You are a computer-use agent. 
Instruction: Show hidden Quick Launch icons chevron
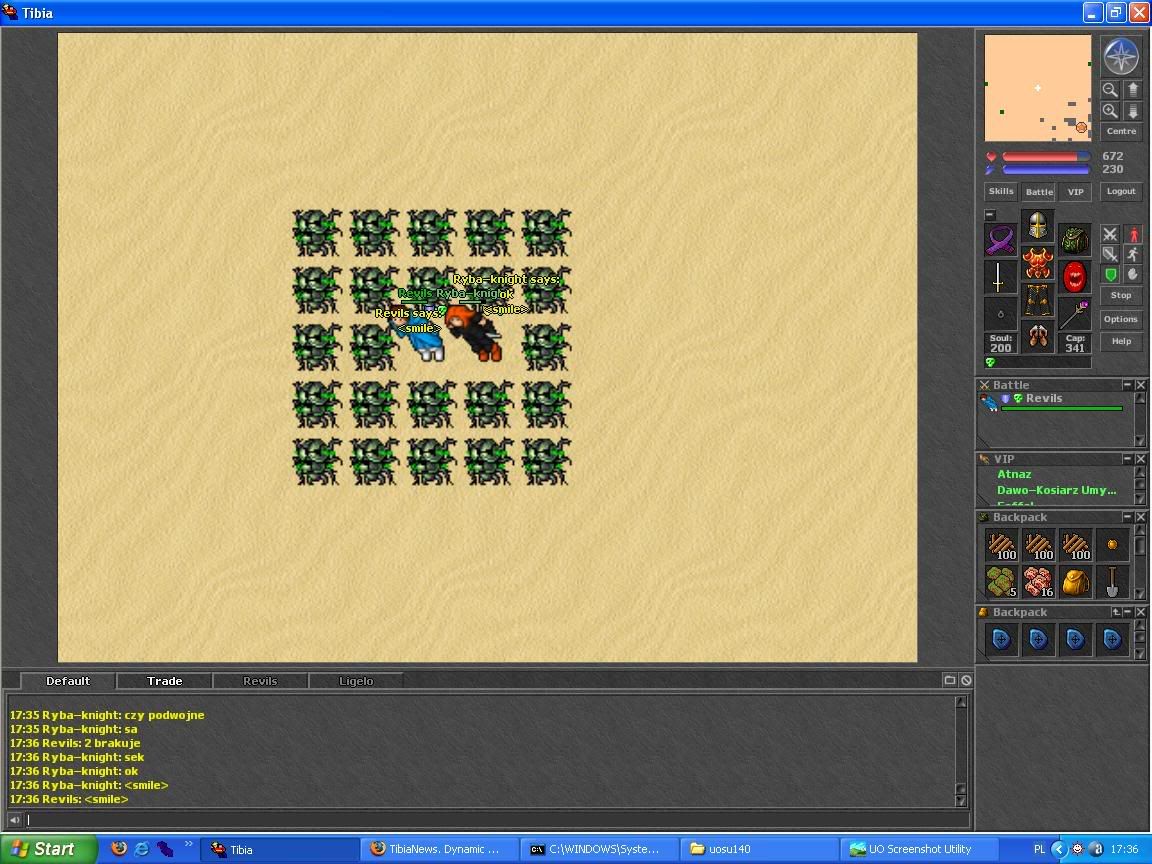click(188, 844)
